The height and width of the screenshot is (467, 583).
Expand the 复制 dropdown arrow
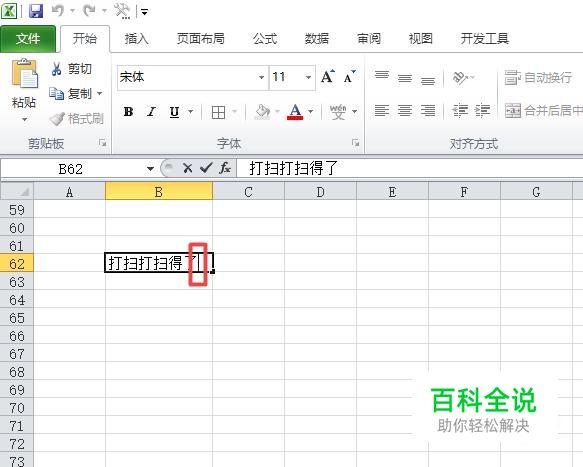[100, 93]
